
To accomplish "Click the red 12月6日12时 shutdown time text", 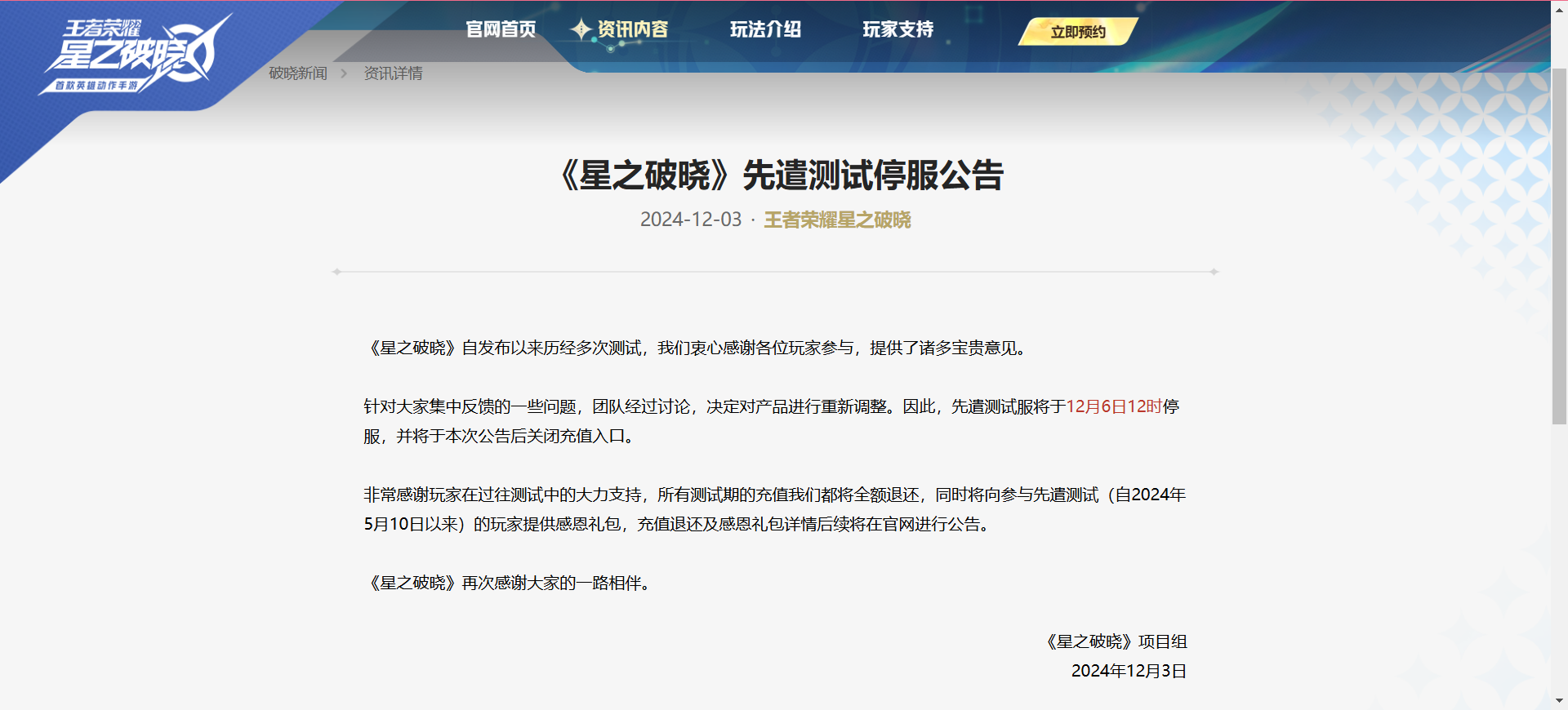I will click(x=1113, y=406).
